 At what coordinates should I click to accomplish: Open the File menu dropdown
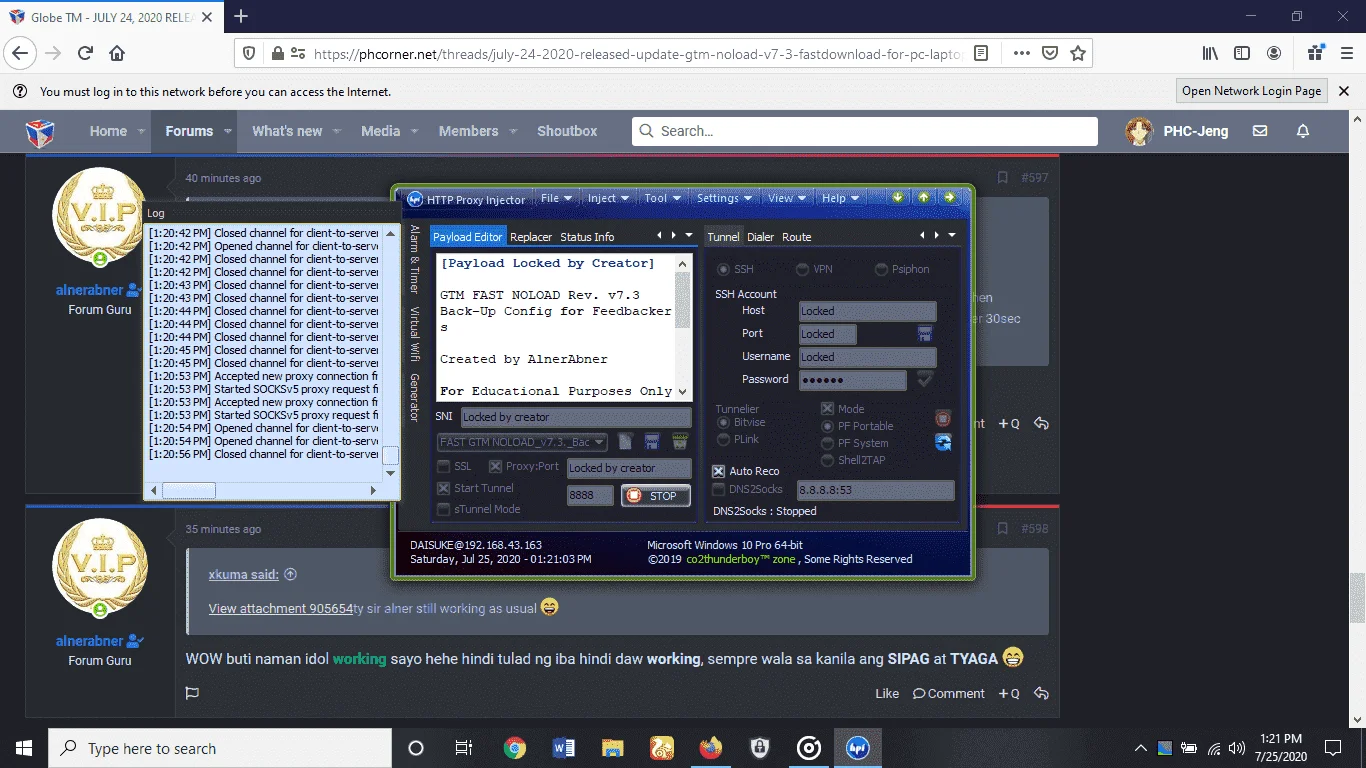coord(556,198)
